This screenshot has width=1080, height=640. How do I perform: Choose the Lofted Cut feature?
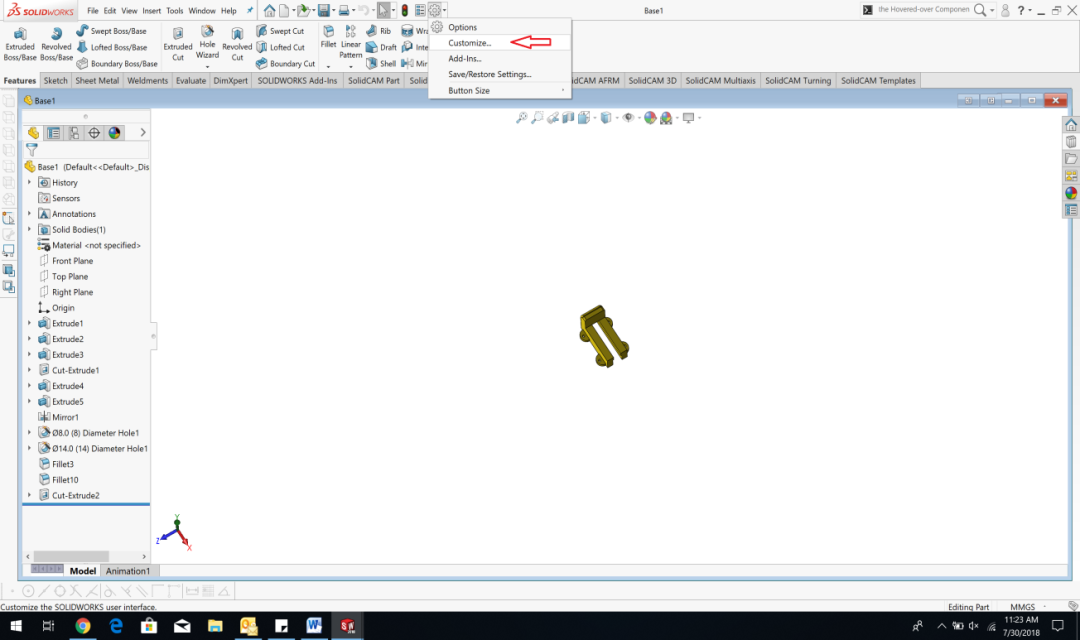click(280, 47)
